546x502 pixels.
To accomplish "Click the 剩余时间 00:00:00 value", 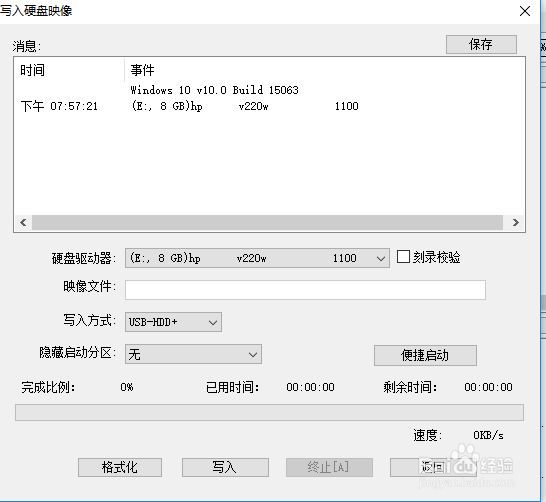I will [x=488, y=387].
